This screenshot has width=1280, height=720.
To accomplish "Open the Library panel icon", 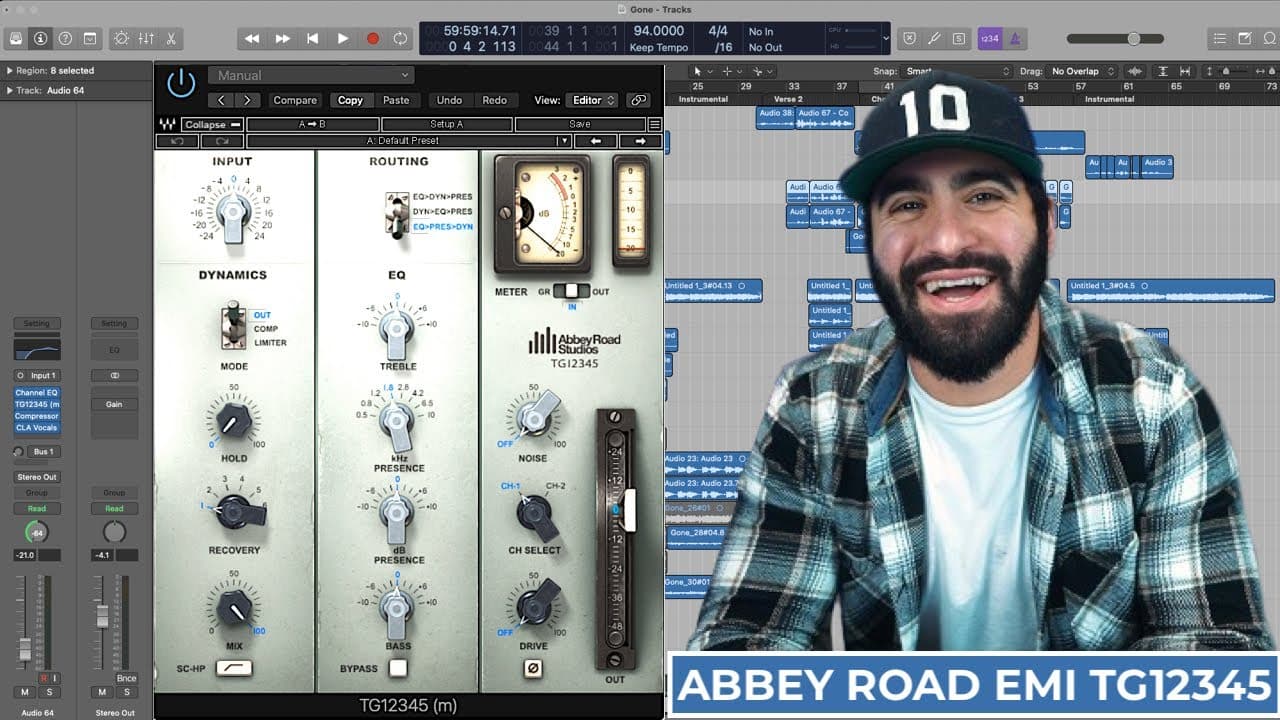I will pyautogui.click(x=15, y=39).
